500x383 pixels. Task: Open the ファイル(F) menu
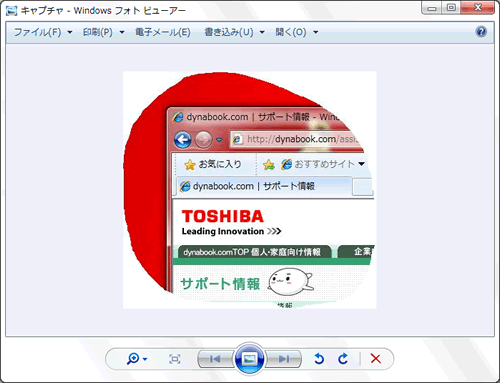(x=37, y=32)
